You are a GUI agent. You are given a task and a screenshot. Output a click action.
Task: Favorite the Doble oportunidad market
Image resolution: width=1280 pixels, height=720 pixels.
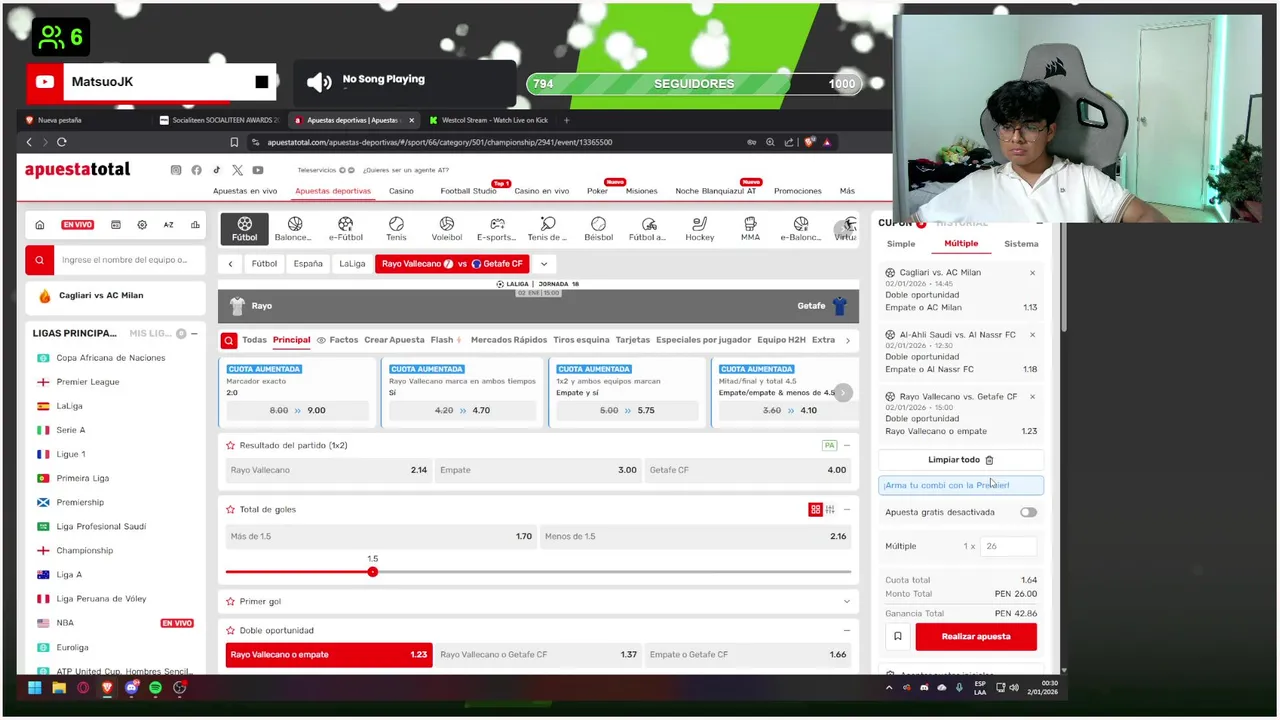(x=230, y=630)
